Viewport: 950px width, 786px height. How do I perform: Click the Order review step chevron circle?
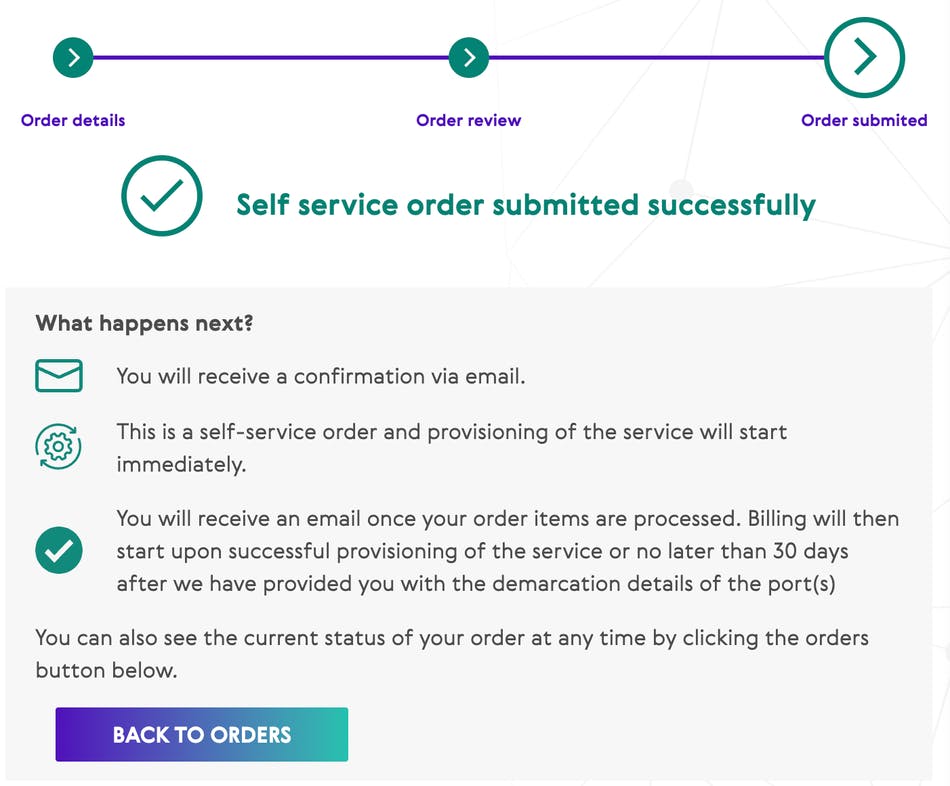[469, 58]
